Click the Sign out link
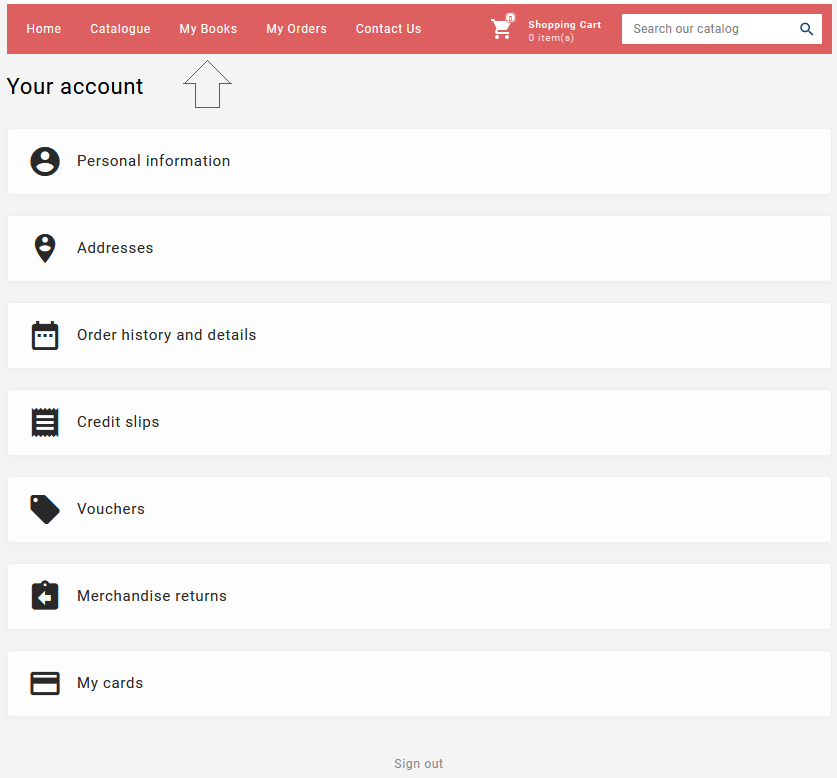Screen dimensions: 837x778 pyautogui.click(x=418, y=764)
